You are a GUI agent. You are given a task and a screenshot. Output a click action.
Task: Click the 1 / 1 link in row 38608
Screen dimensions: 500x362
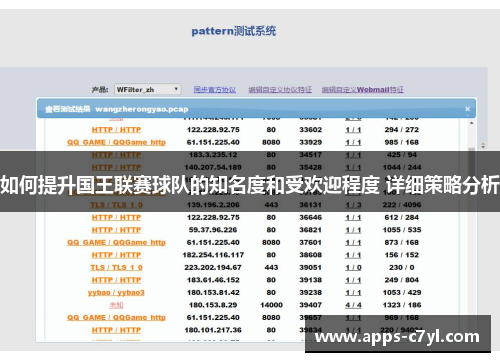pyautogui.click(x=353, y=255)
